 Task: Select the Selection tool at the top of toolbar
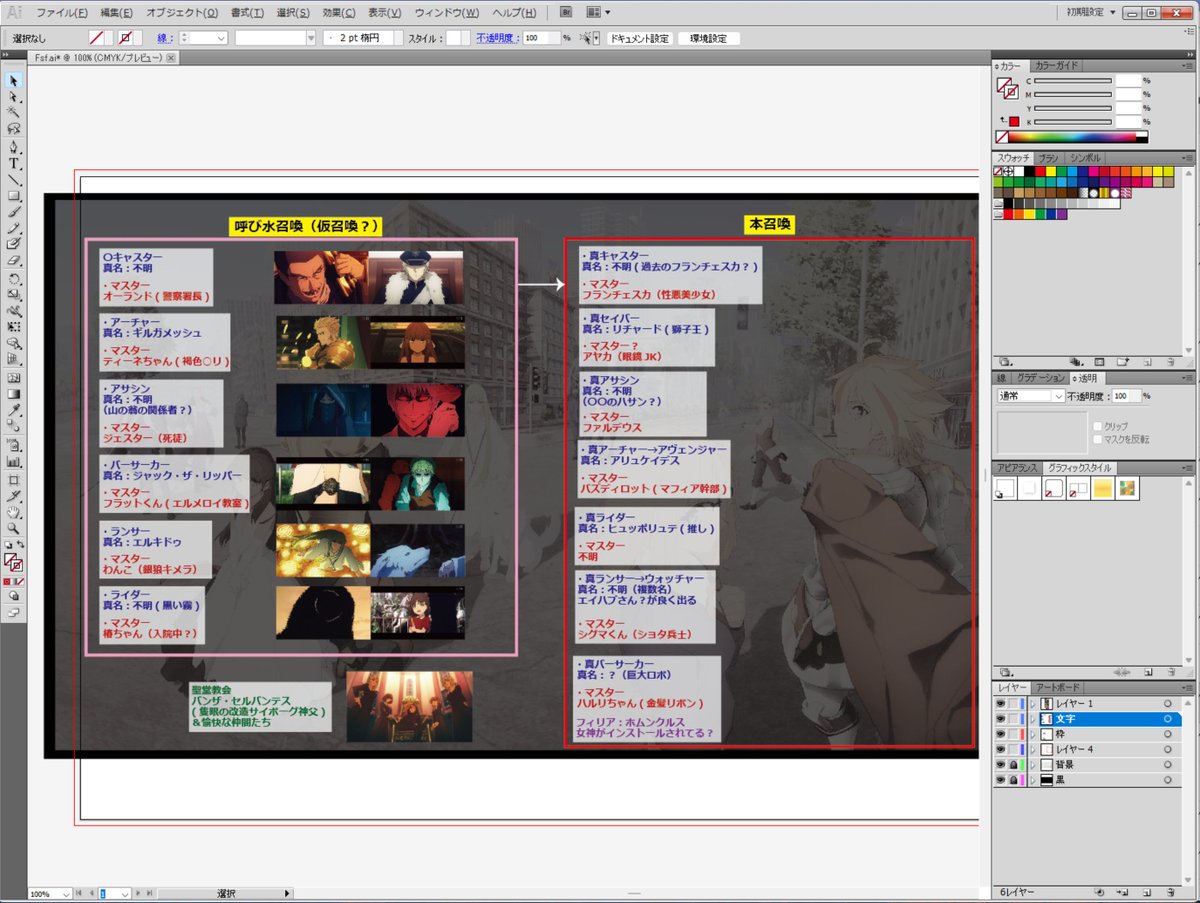coord(13,79)
